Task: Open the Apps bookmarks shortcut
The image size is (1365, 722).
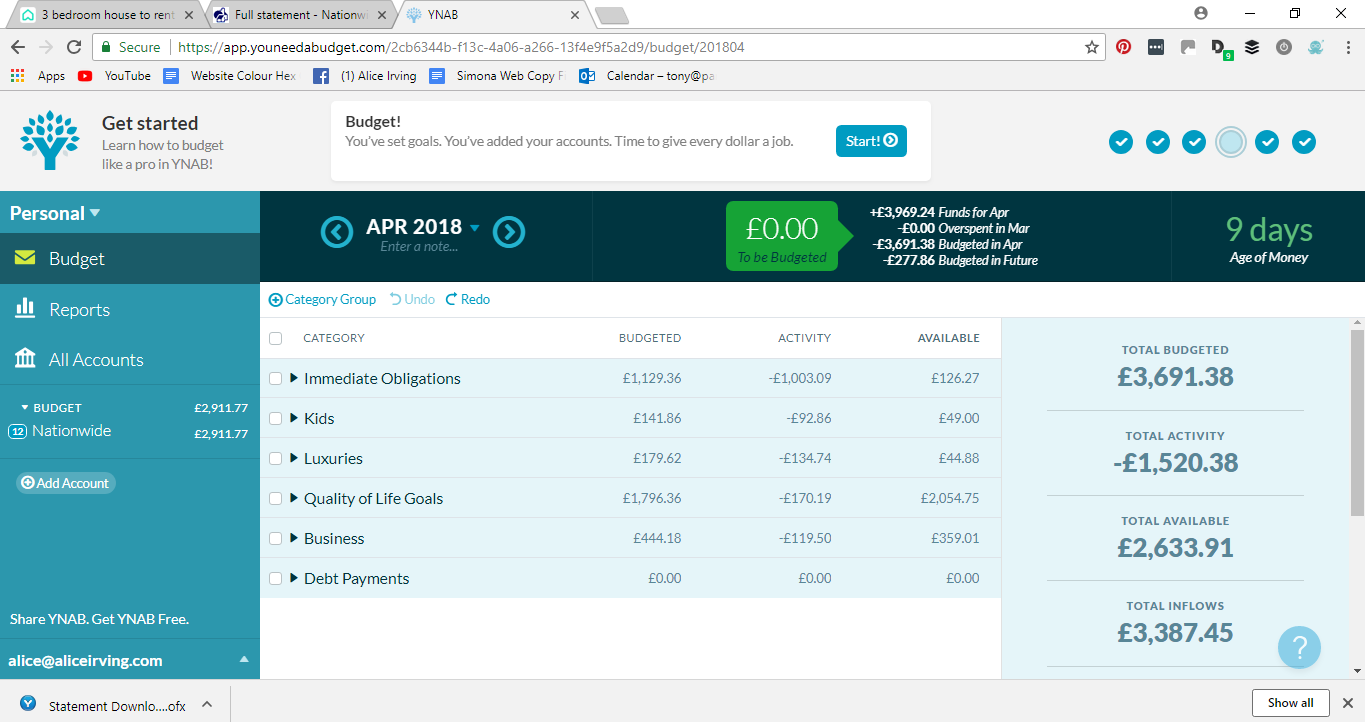Action: 37,76
